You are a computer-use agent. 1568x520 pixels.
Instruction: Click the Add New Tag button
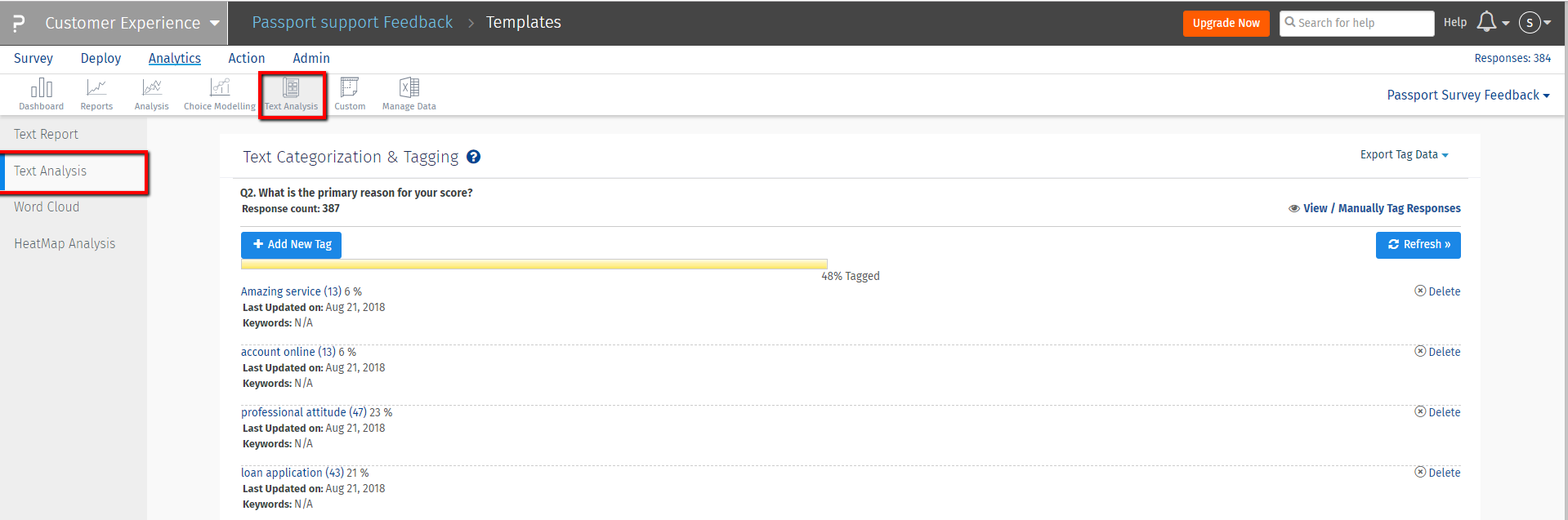tap(292, 244)
